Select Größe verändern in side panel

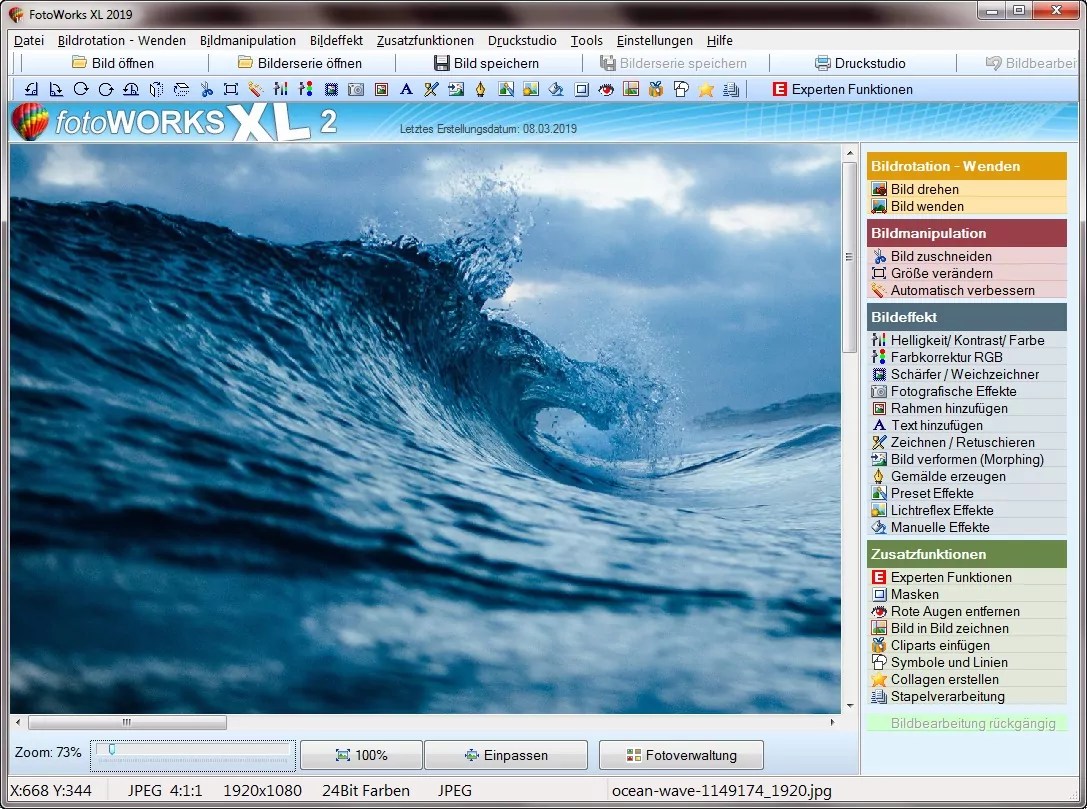click(x=966, y=273)
